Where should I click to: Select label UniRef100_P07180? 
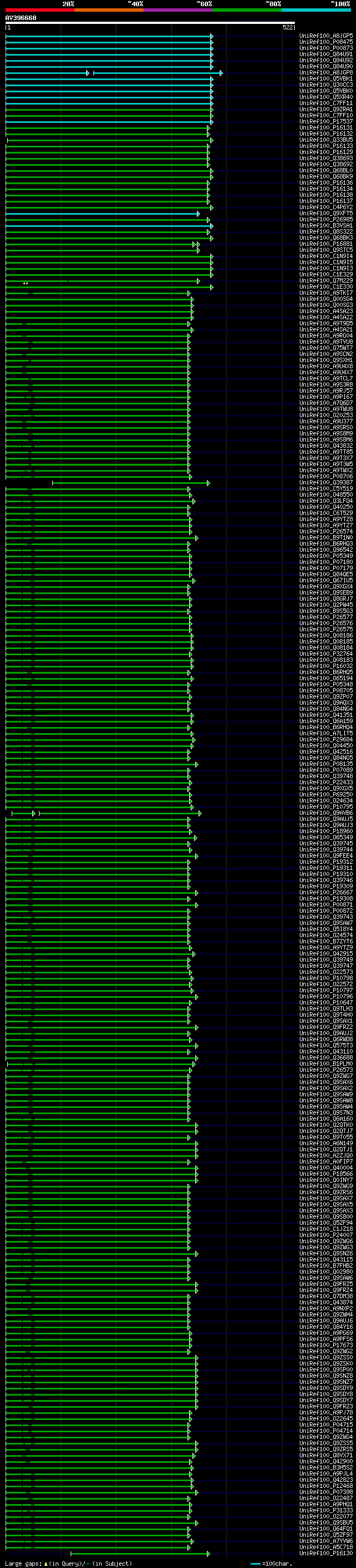click(x=326, y=562)
